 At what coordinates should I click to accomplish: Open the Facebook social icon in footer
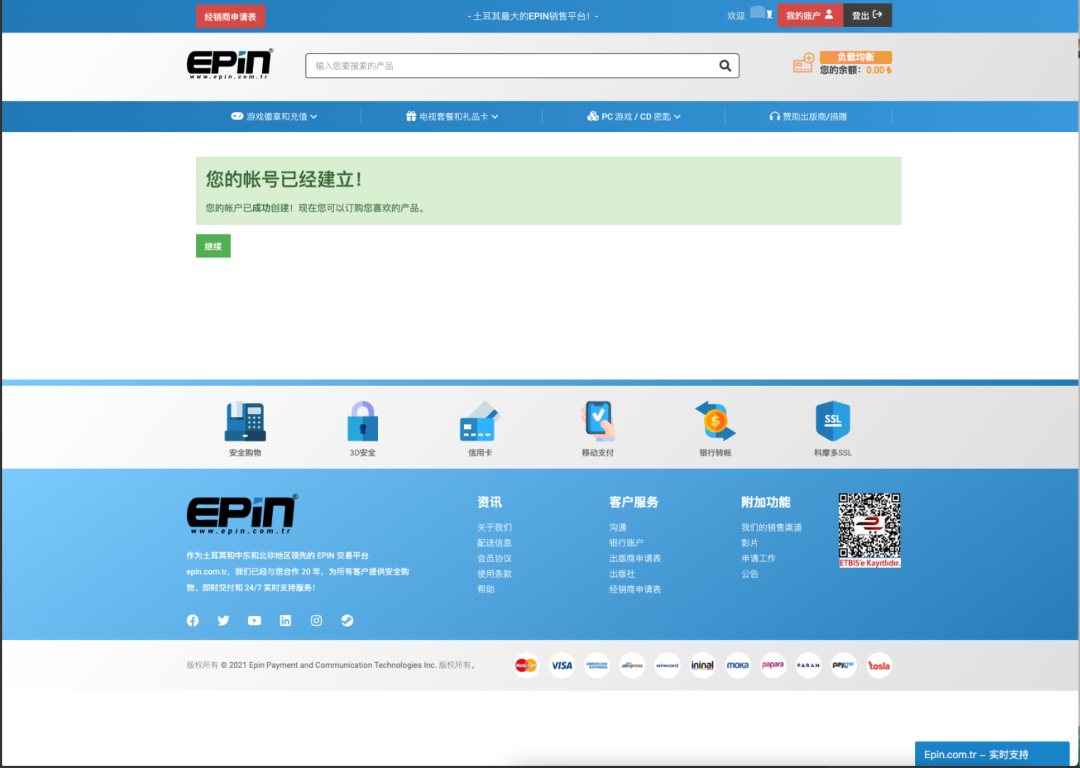(x=193, y=621)
